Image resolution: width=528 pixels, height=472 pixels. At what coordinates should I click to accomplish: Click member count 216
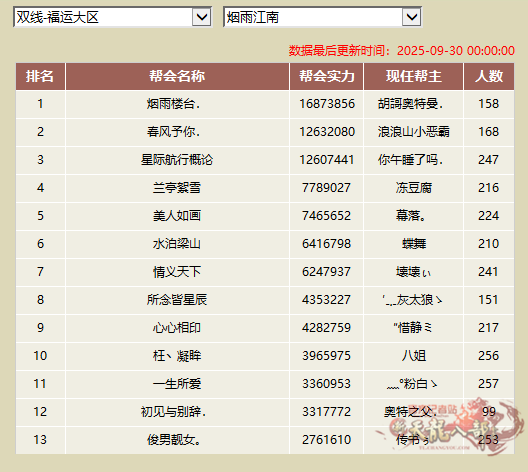pyautogui.click(x=489, y=188)
